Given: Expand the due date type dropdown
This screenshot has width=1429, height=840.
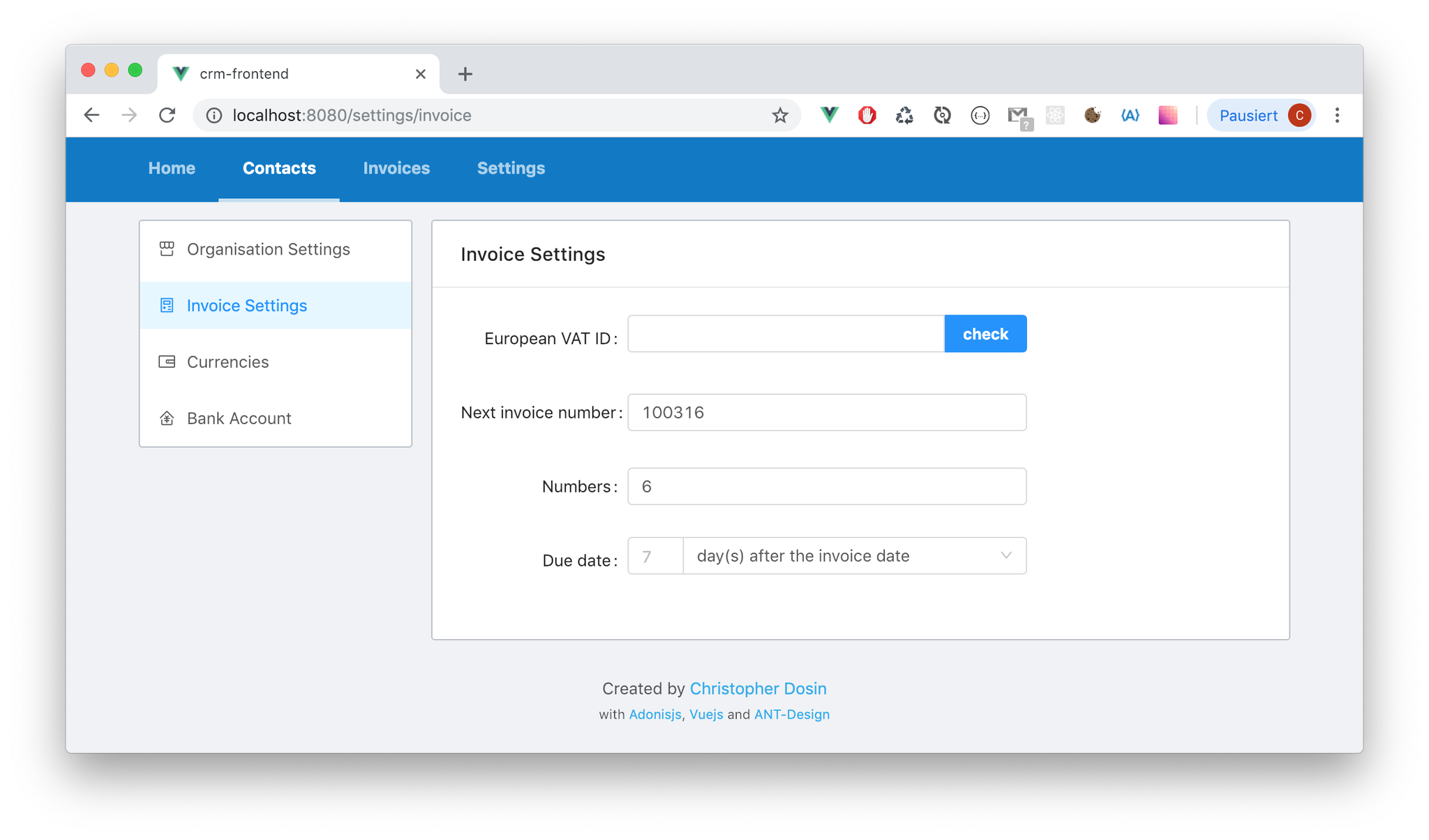Looking at the screenshot, I should tap(854, 556).
